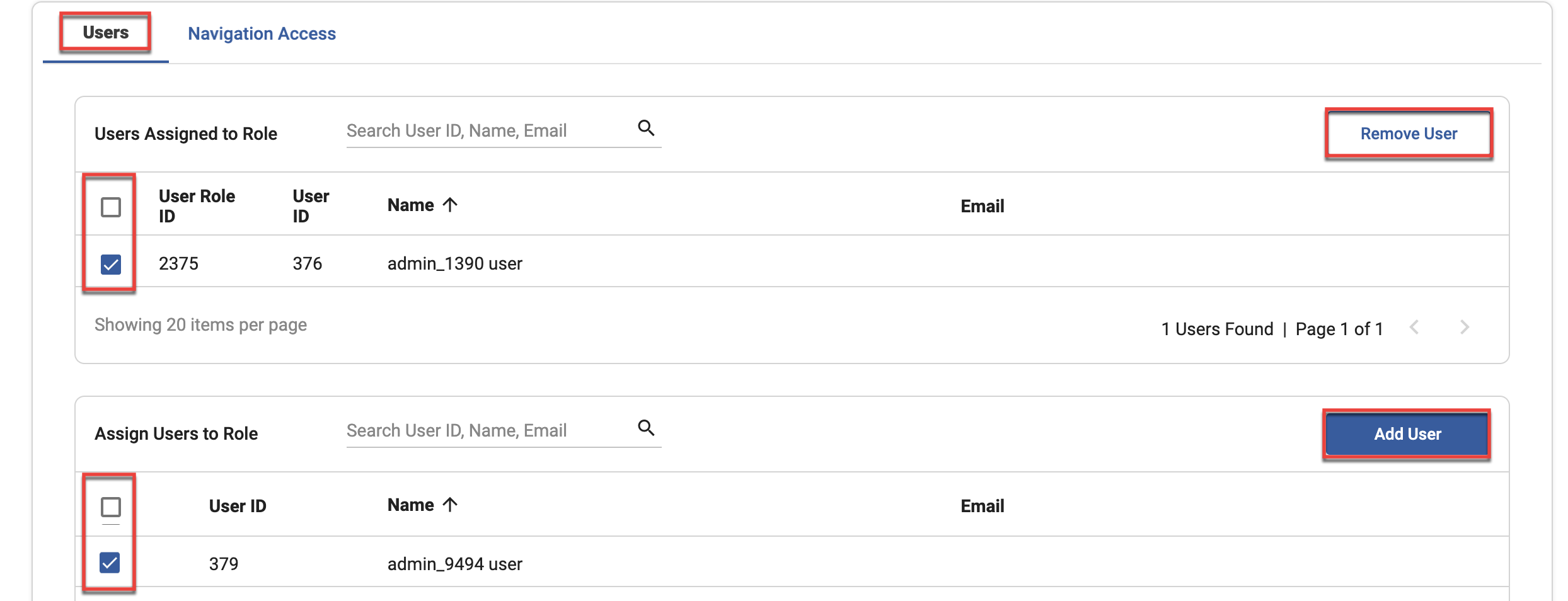The image size is (1568, 601).
Task: Go to next page with right chevron
Action: [1465, 328]
